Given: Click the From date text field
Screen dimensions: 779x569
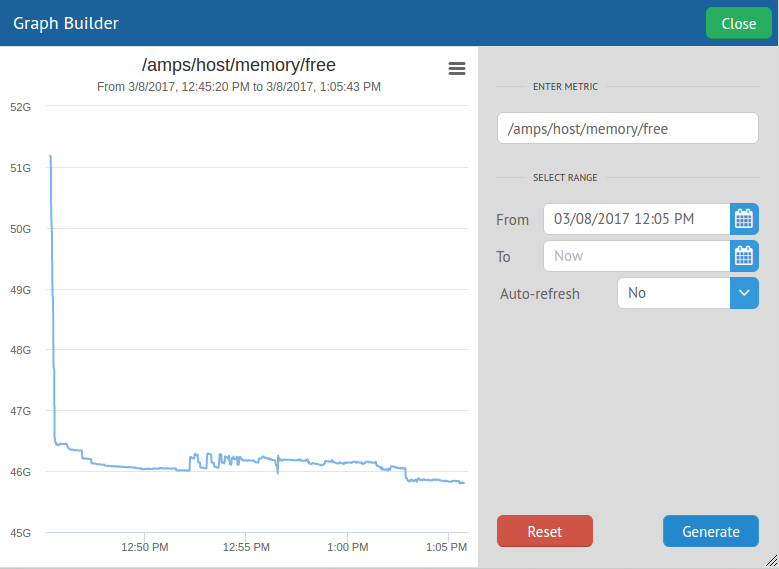Looking at the screenshot, I should 636,219.
